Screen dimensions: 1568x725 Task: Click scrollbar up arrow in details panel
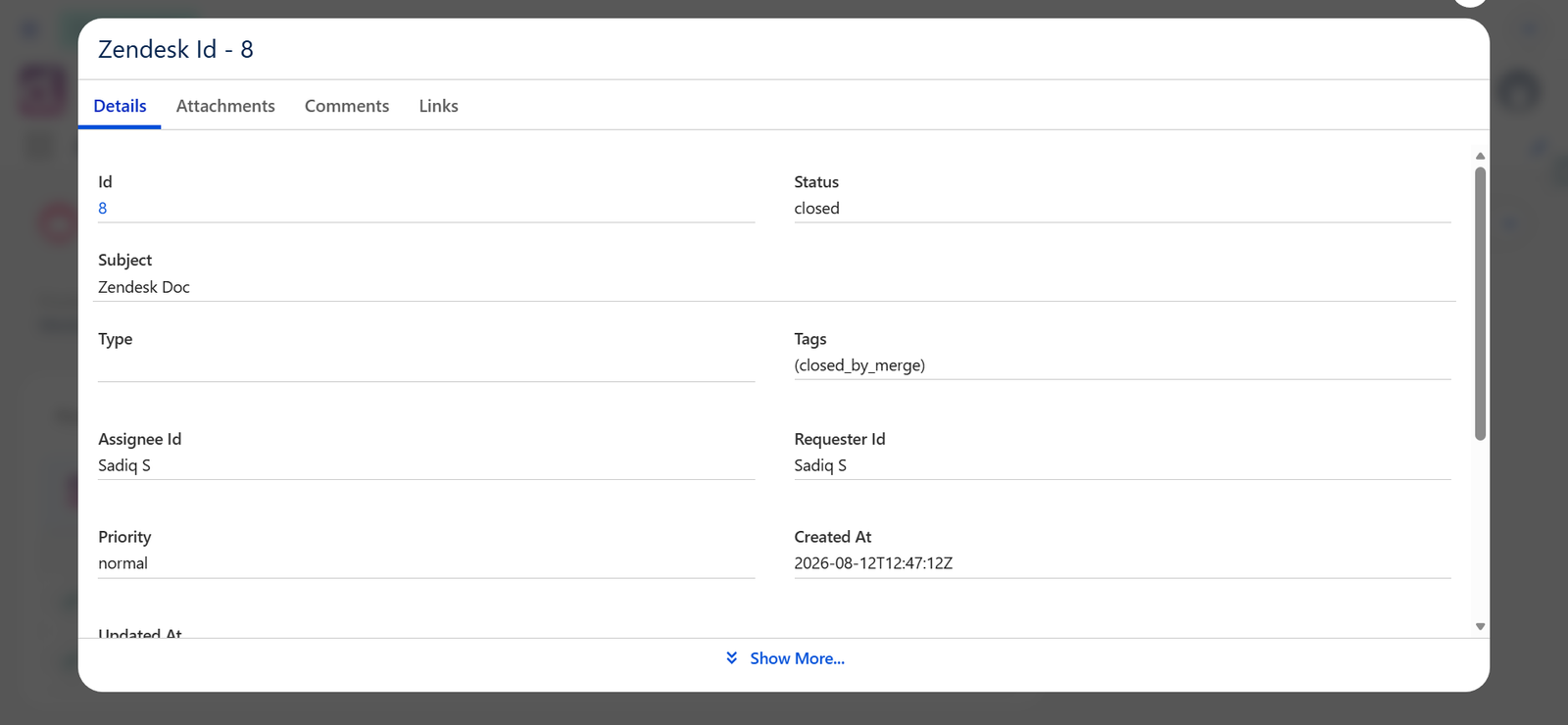point(1480,156)
